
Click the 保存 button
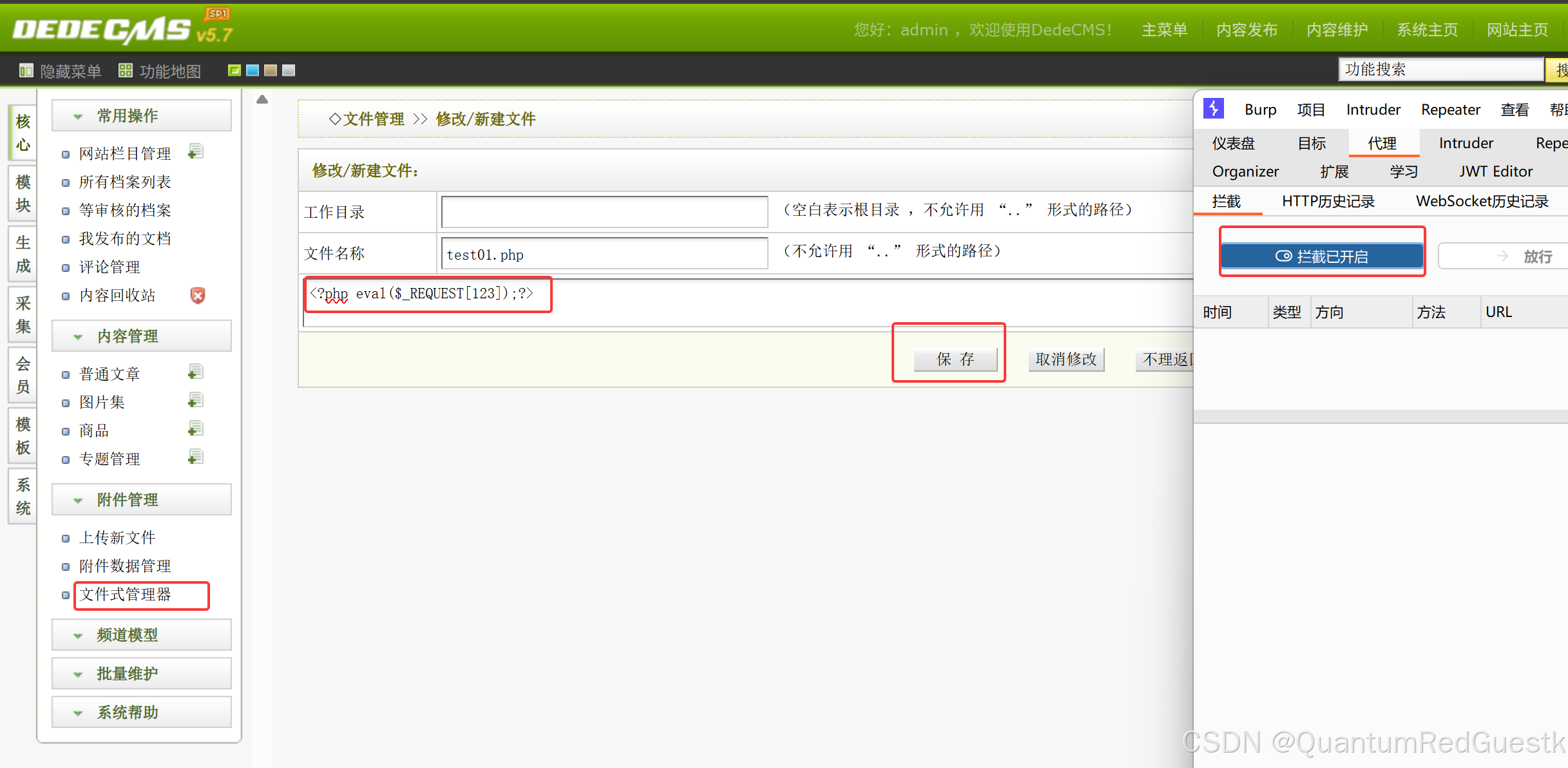tap(955, 359)
